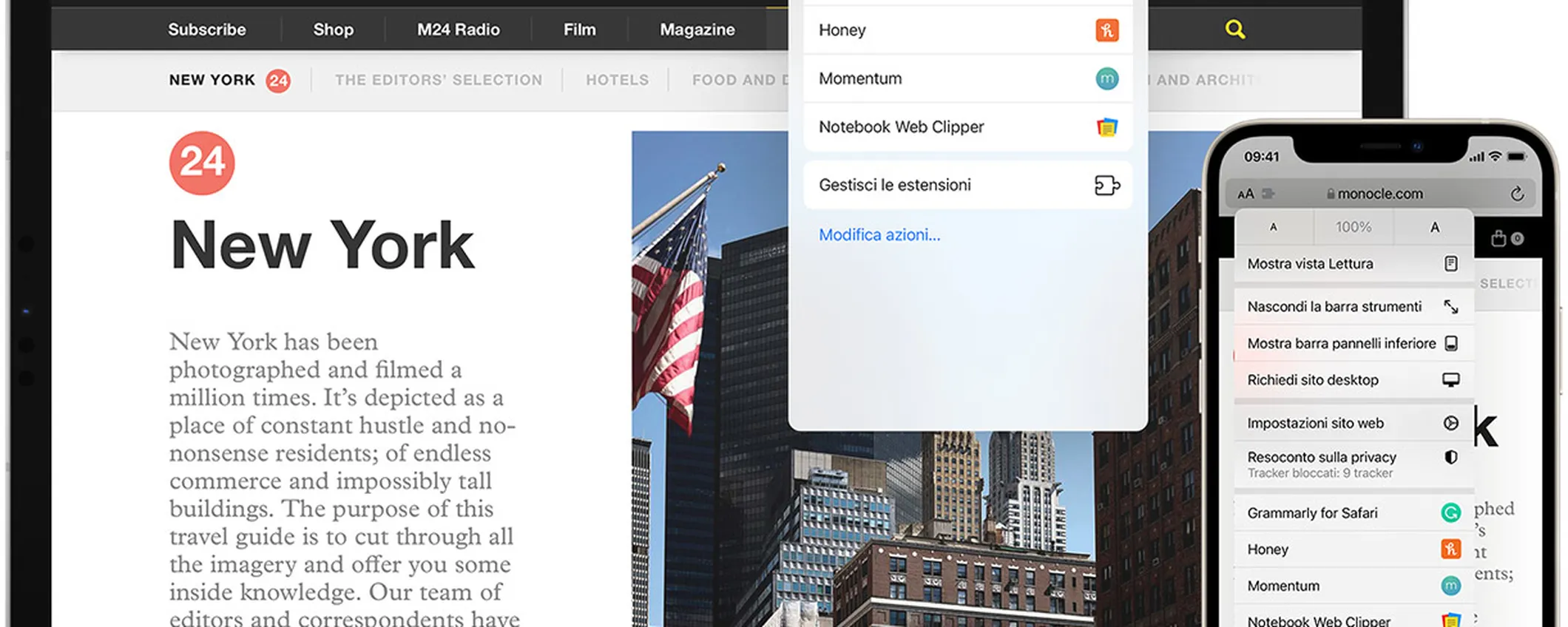
Task: Tap Grammarly for Safari in the iPhone menu
Action: coord(1354,512)
